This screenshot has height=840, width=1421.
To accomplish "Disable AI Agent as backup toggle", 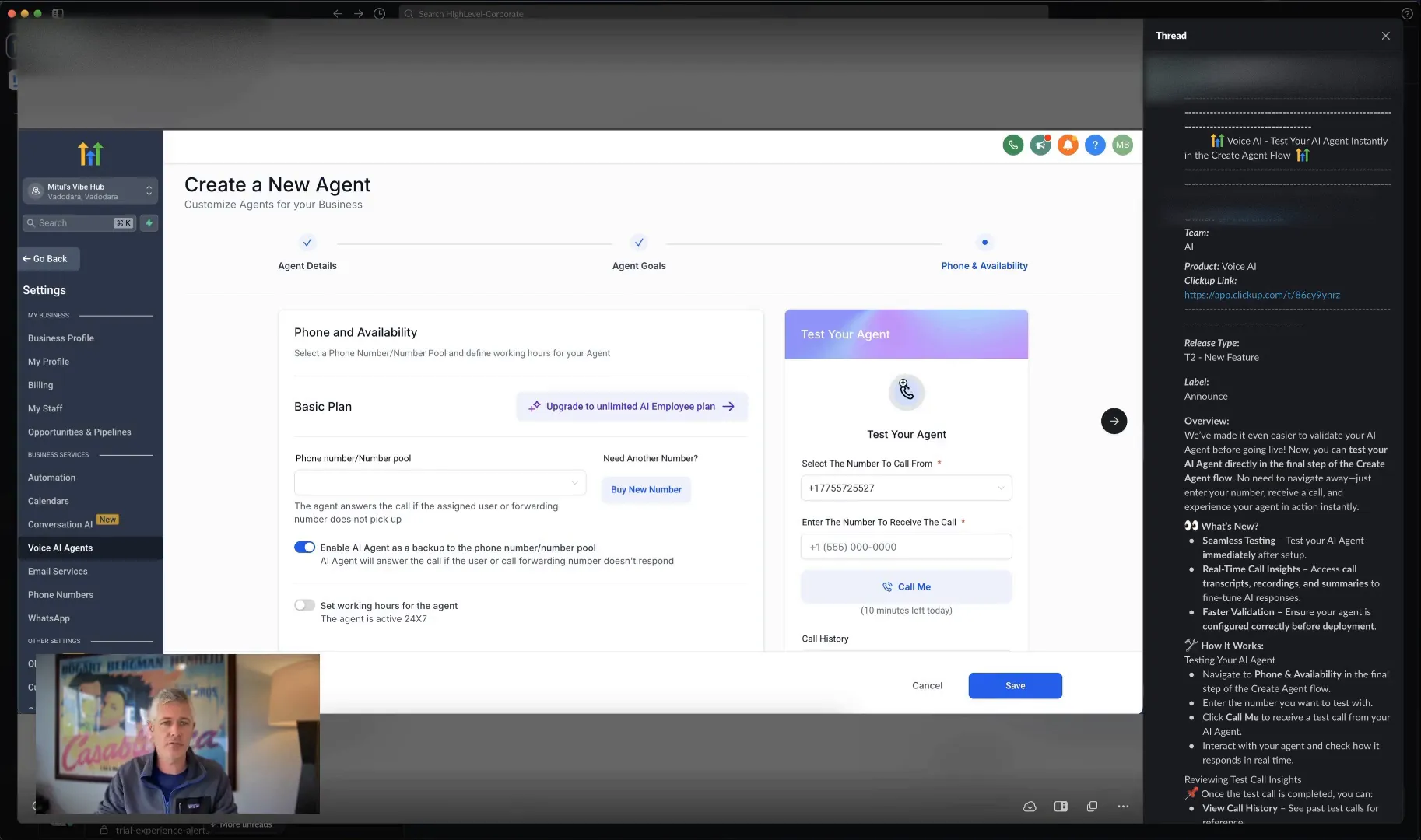I will 304,548.
